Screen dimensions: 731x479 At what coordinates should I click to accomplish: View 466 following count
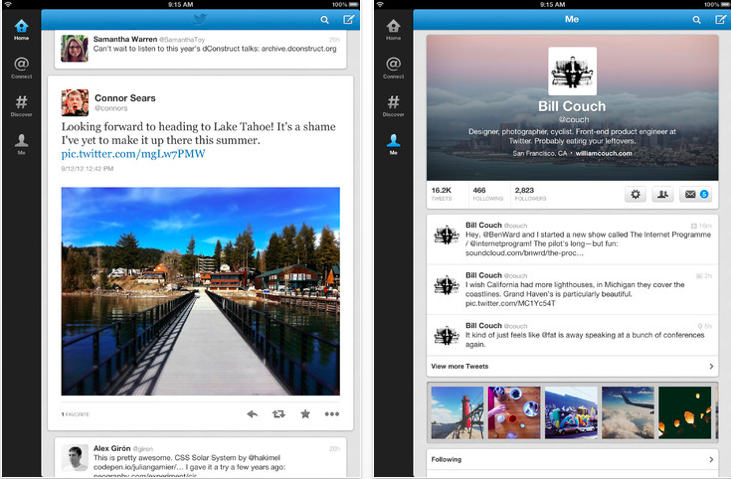tap(488, 194)
